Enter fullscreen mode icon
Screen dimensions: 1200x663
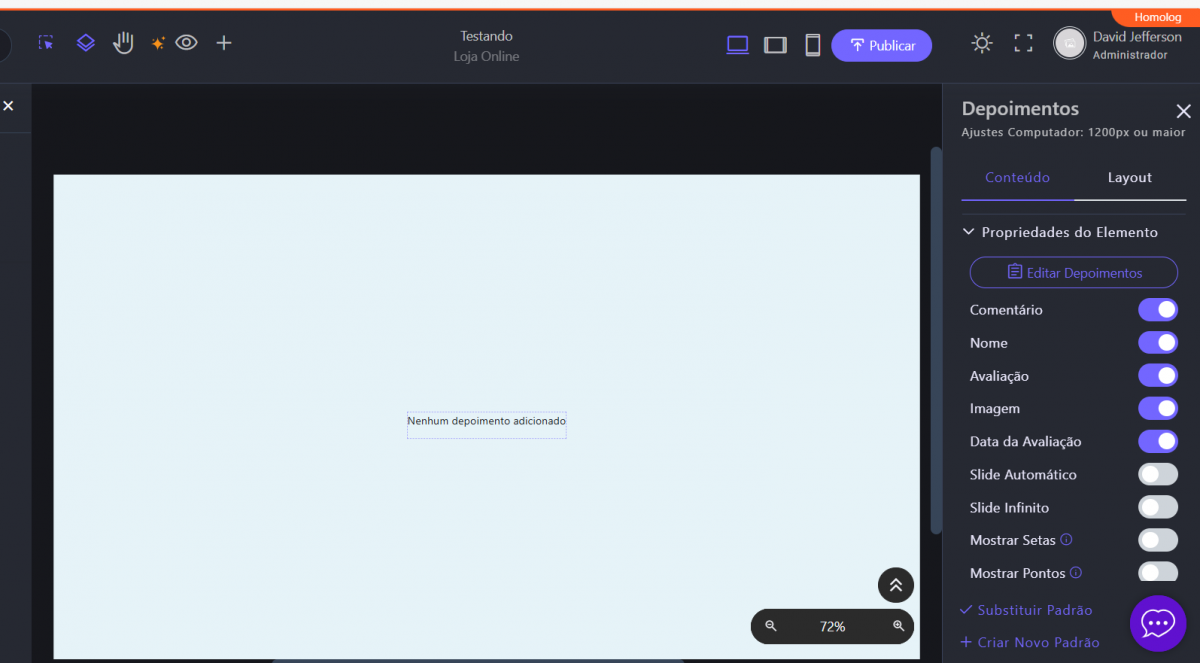[x=1023, y=43]
